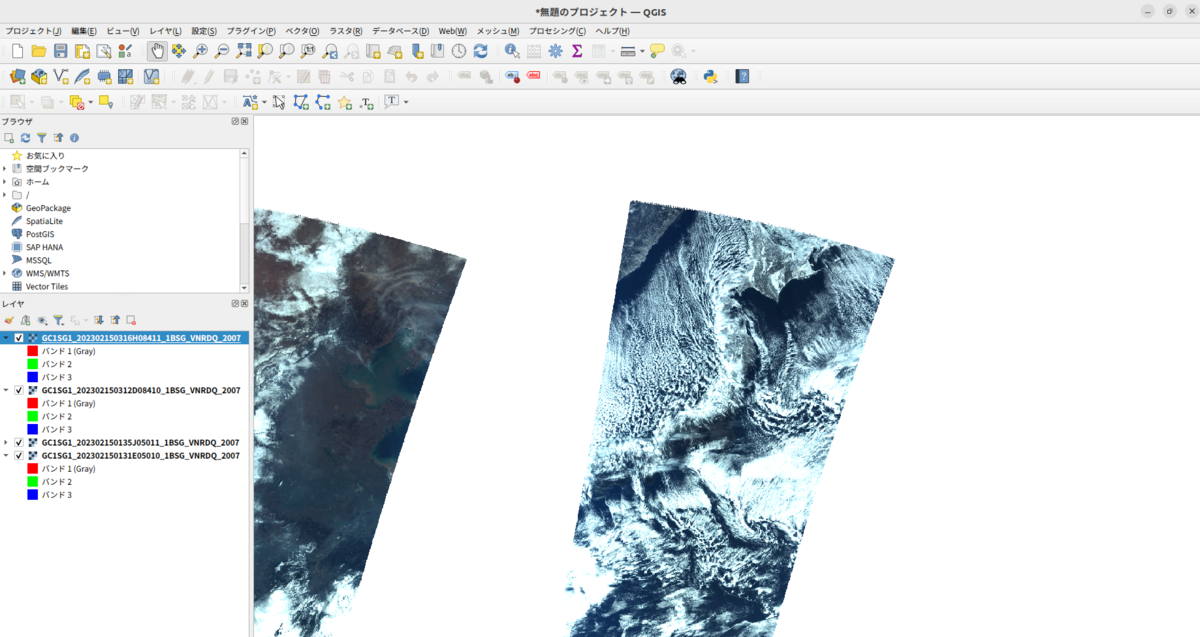Click the filter legend icon in the layers panel

click(58, 320)
